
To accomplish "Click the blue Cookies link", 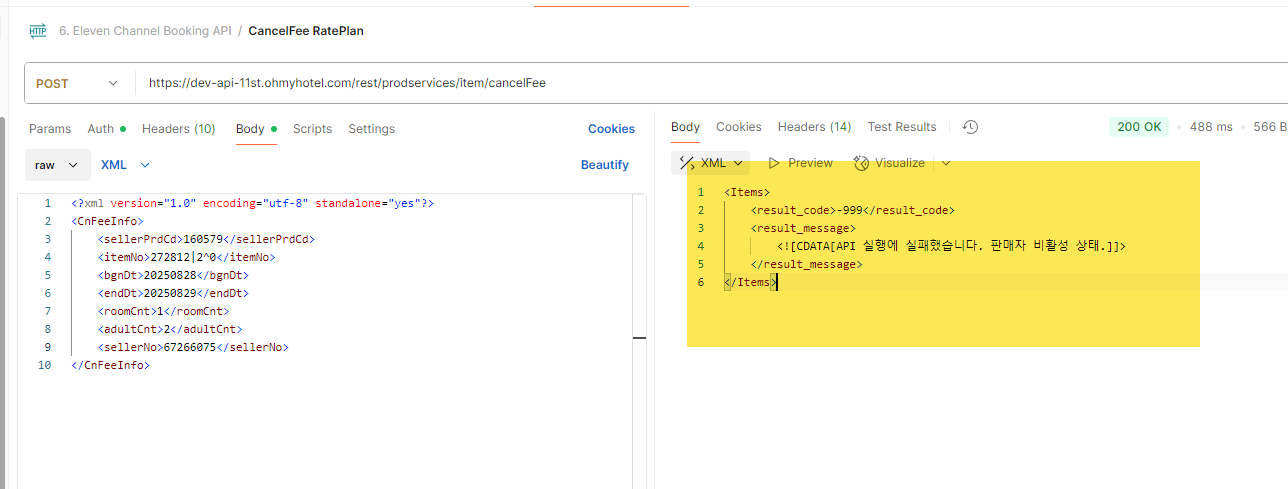I will (611, 129).
